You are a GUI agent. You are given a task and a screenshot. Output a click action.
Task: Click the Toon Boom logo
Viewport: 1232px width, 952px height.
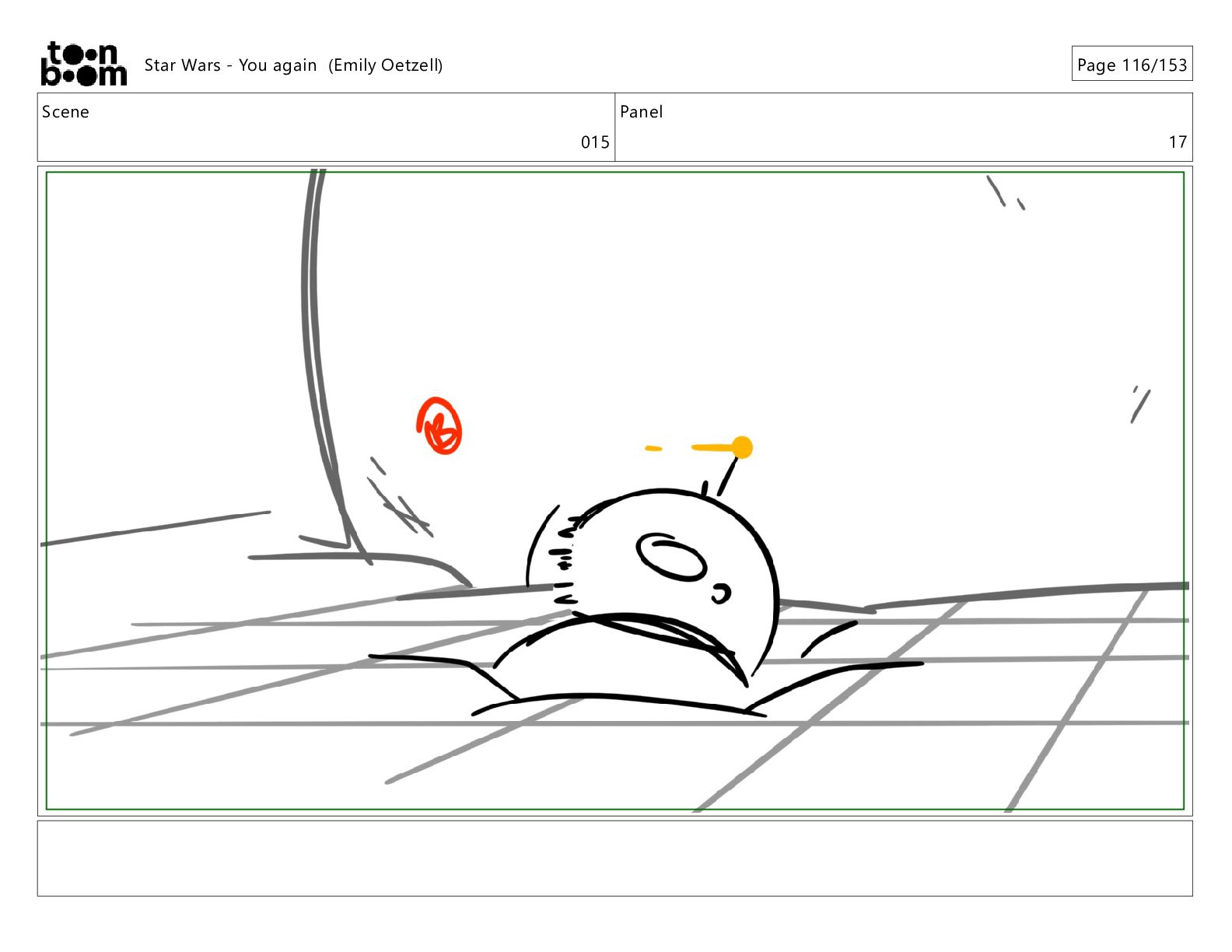click(83, 64)
